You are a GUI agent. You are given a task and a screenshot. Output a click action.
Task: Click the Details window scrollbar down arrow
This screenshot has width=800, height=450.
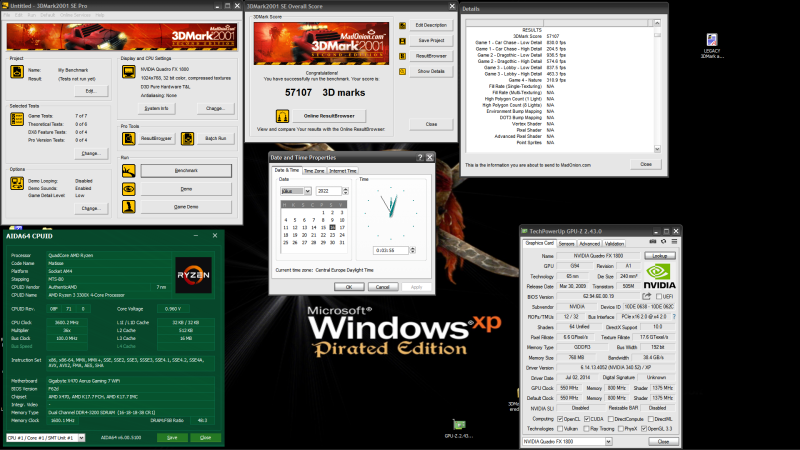tap(657, 149)
